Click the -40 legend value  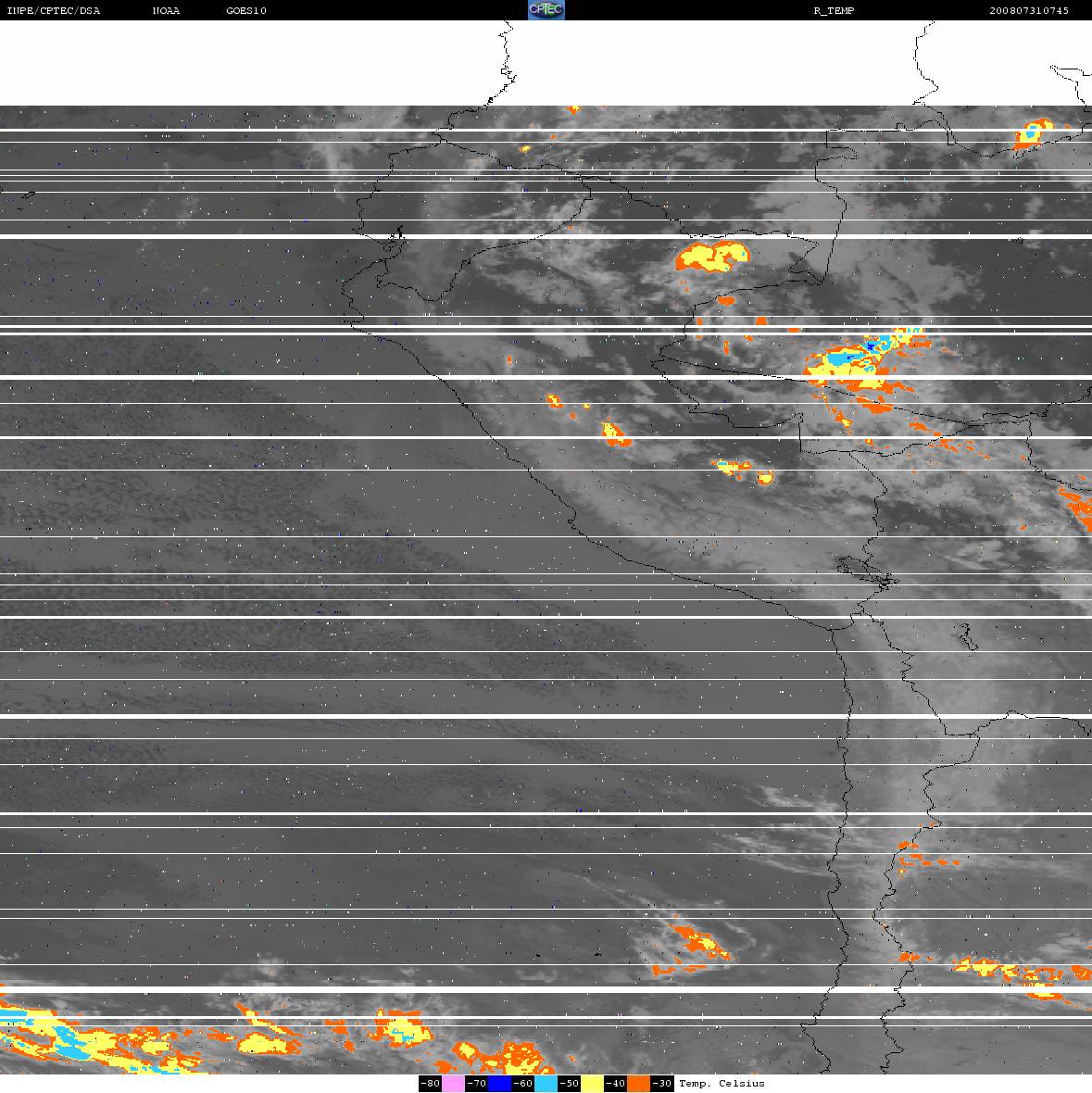pyautogui.click(x=615, y=1083)
